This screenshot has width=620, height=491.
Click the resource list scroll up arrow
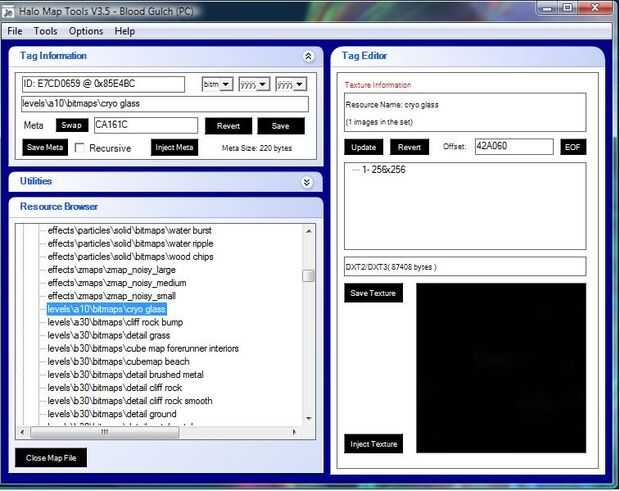tap(308, 231)
